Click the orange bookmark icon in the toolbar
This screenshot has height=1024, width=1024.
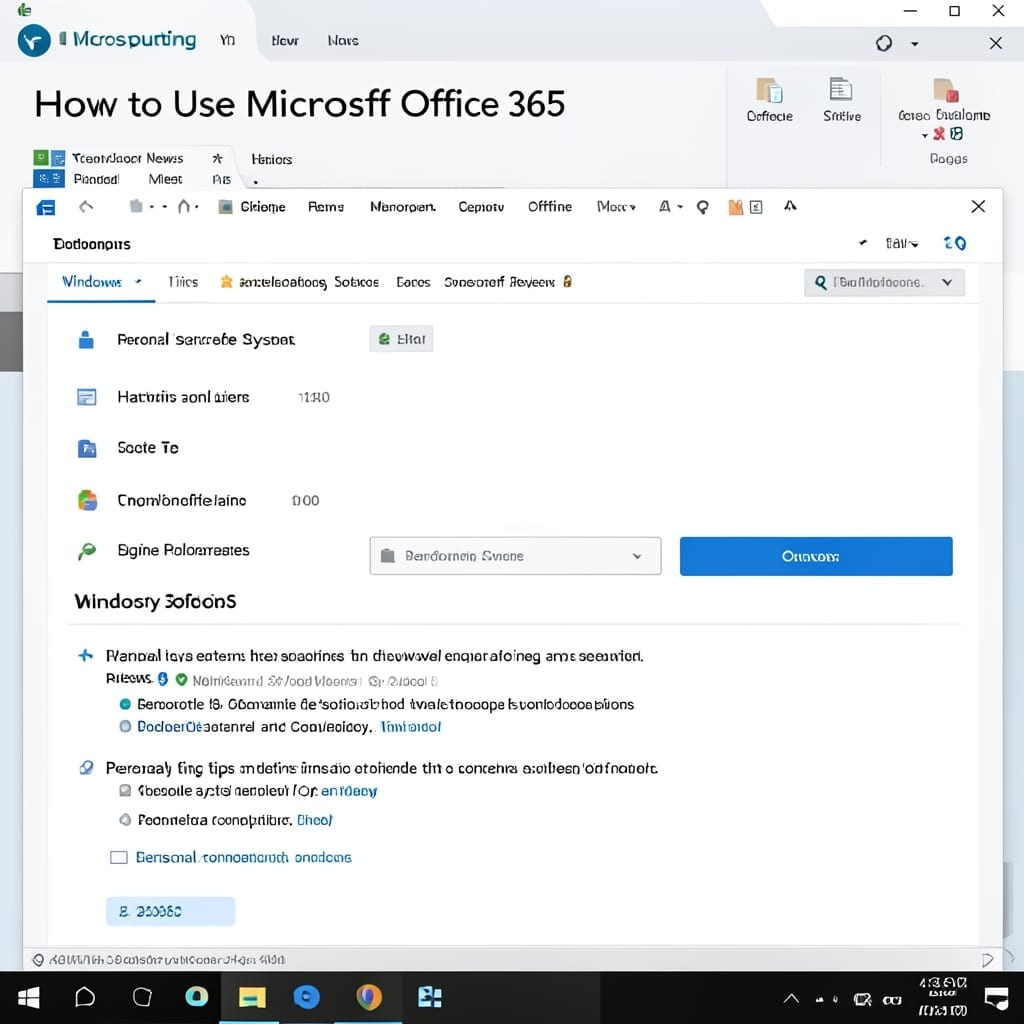pos(735,207)
